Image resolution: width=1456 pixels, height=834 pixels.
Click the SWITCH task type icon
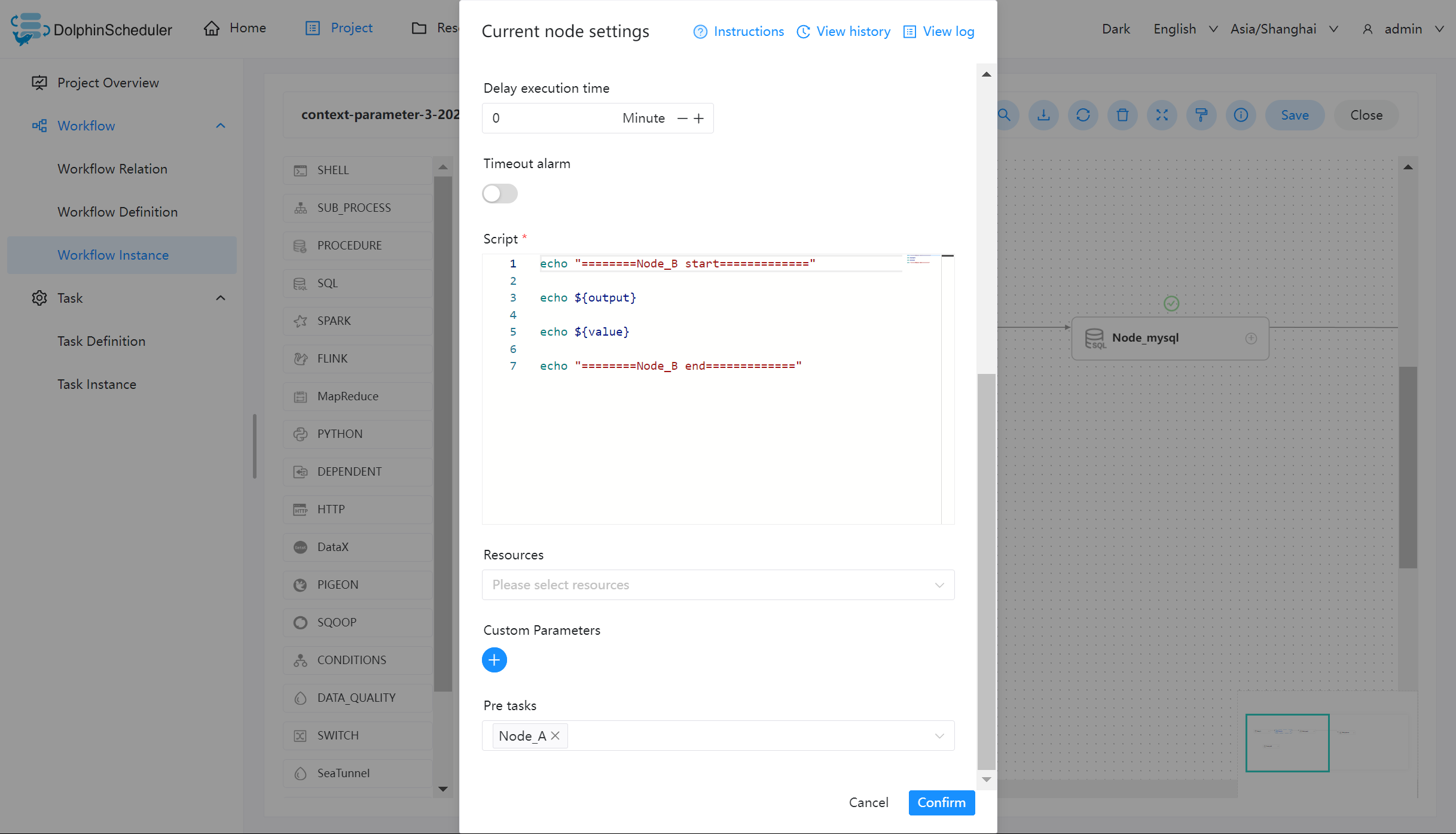[300, 735]
